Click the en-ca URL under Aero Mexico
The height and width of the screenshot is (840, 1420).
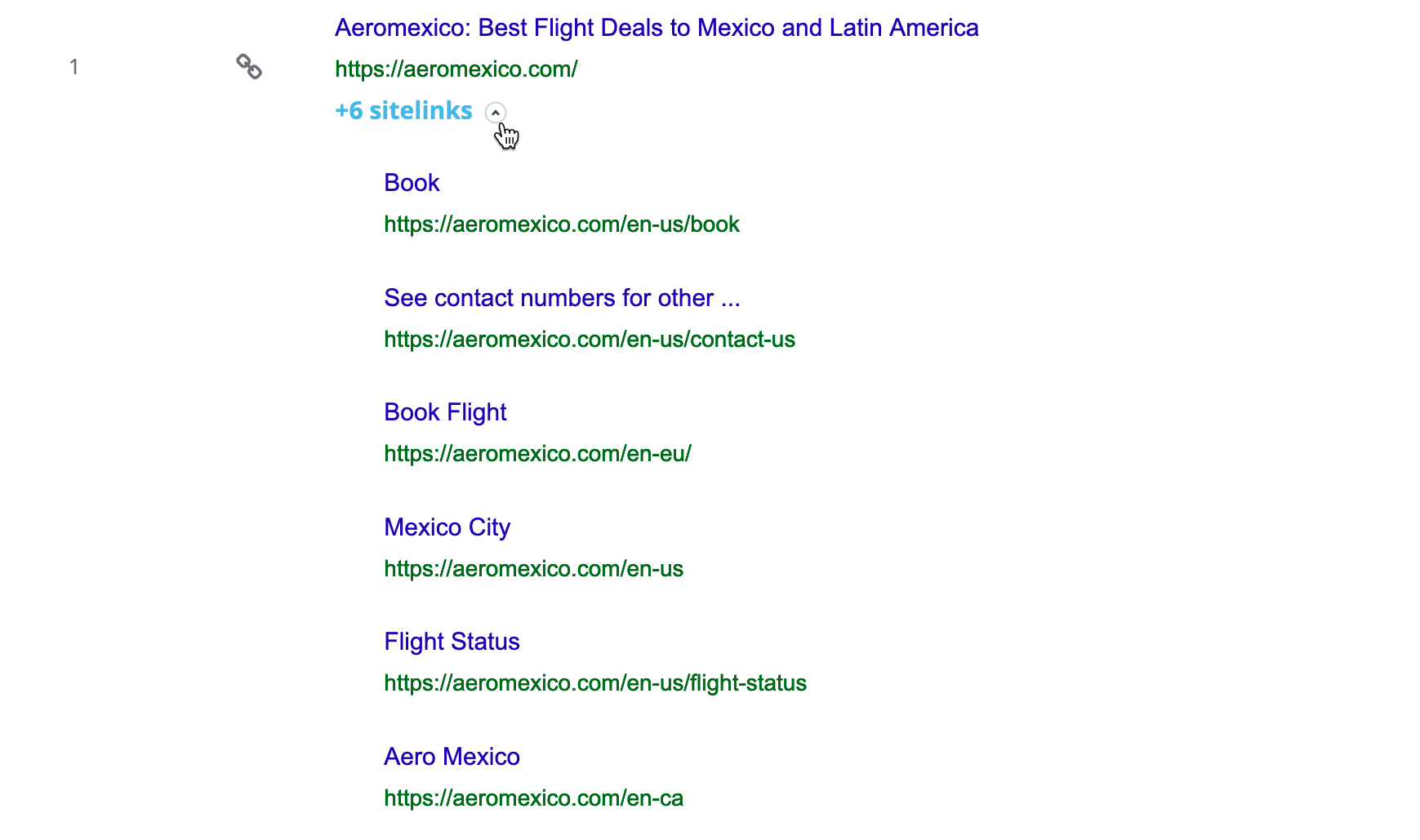point(533,798)
